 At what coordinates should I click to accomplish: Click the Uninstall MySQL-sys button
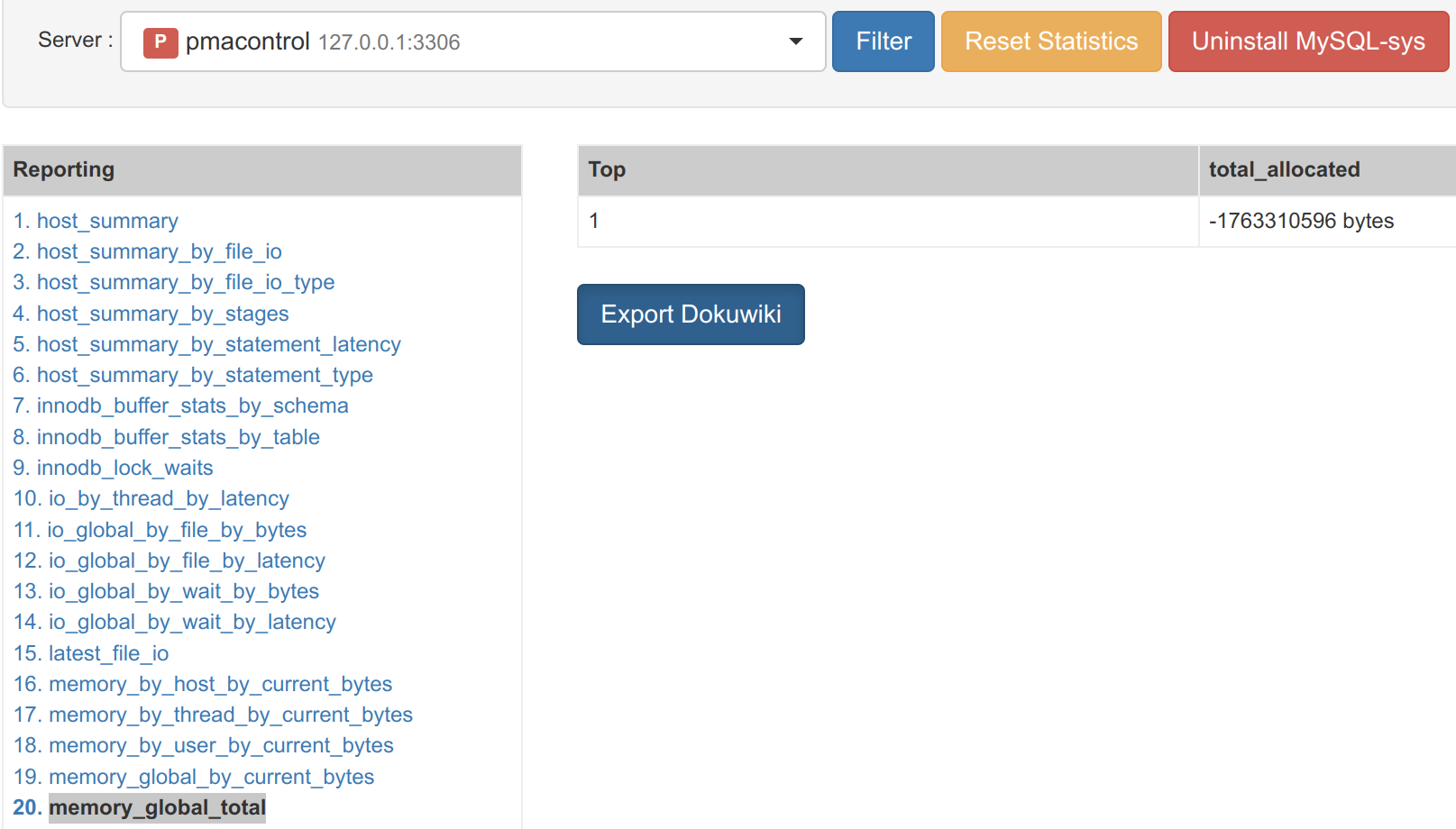1307,41
